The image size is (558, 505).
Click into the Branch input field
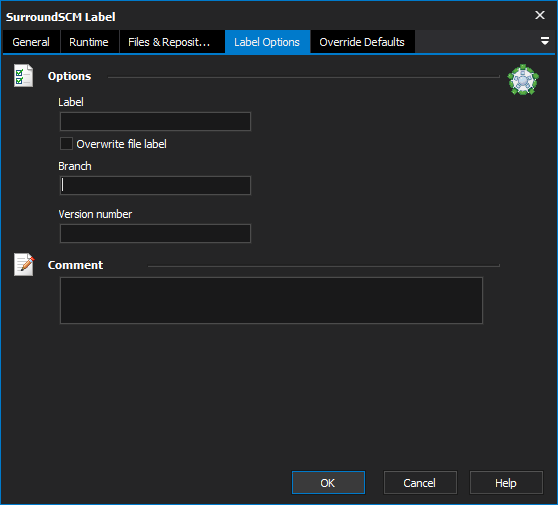tap(156, 185)
